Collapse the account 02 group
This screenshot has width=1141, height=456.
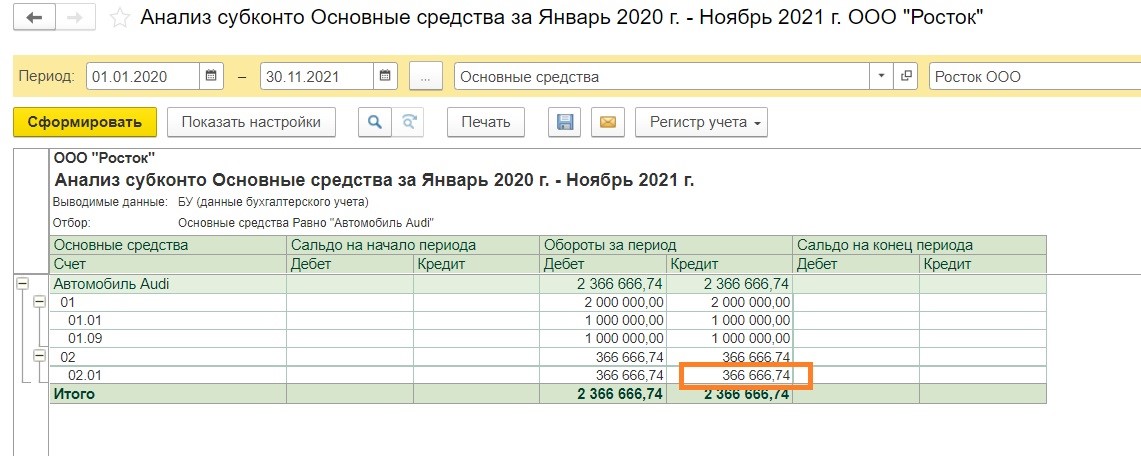pyautogui.click(x=40, y=356)
